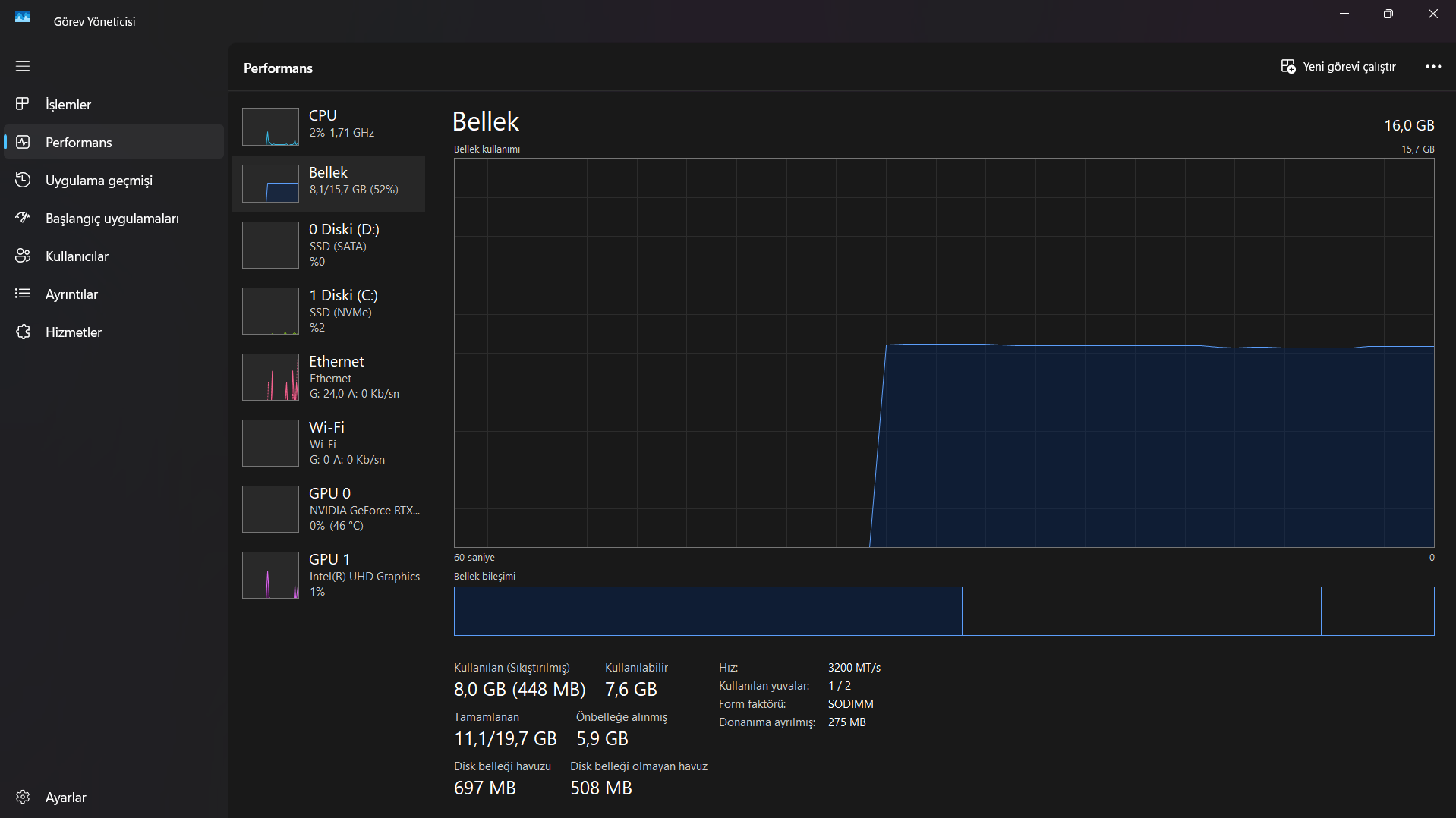Open Uygulama geçmişi history icon
Viewport: 1456px width, 818px height.
(23, 180)
